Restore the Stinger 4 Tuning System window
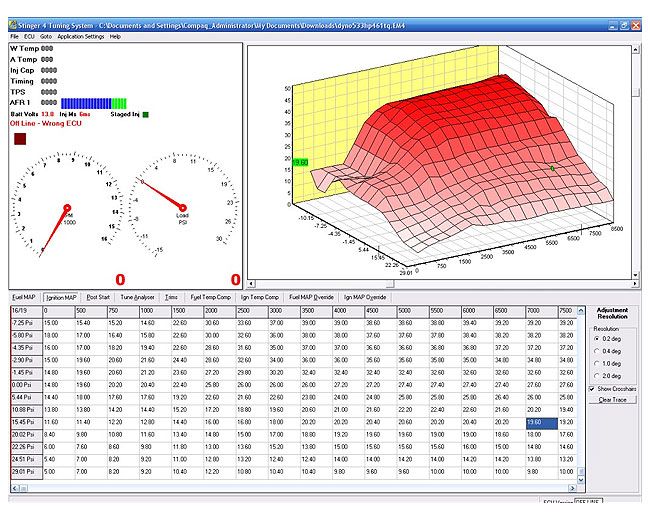The height and width of the screenshot is (520, 650). pyautogui.click(x=624, y=25)
